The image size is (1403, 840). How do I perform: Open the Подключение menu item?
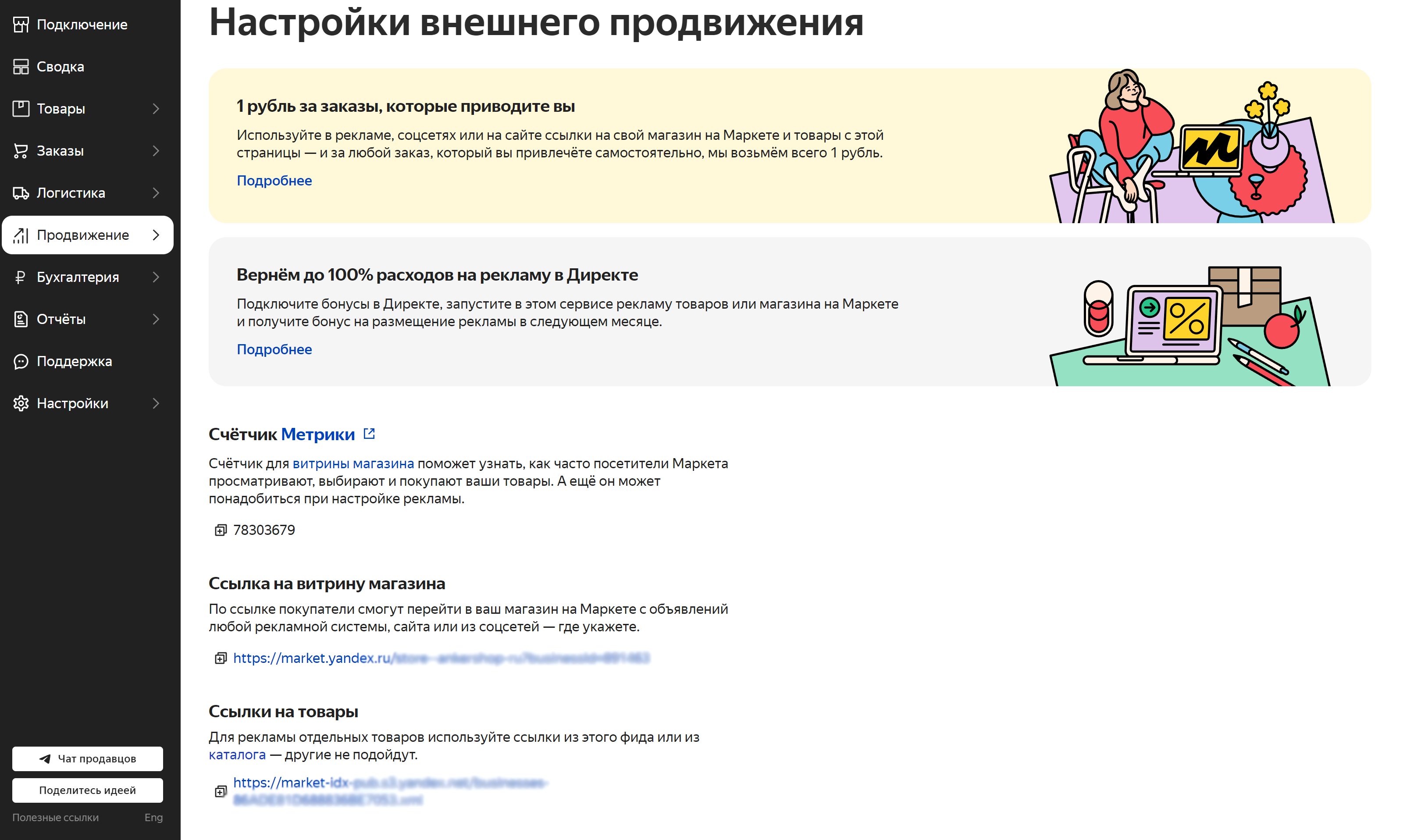pos(88,25)
